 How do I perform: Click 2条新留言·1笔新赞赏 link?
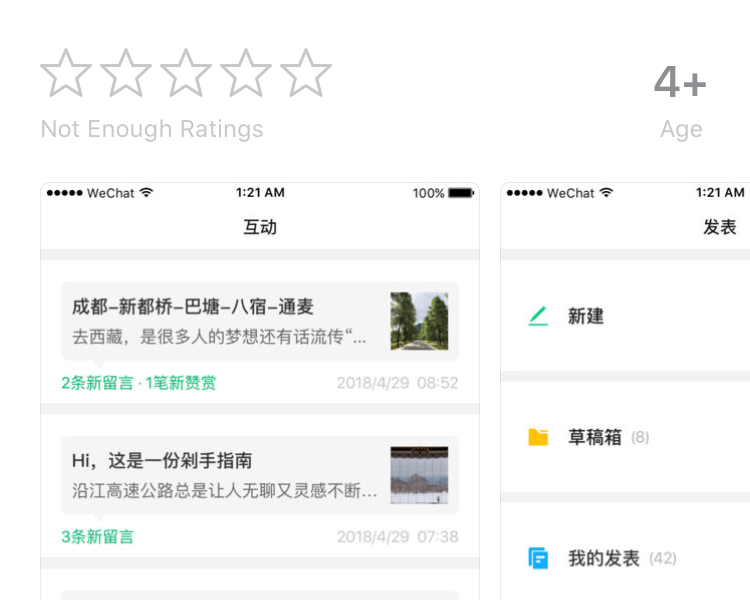click(x=138, y=383)
